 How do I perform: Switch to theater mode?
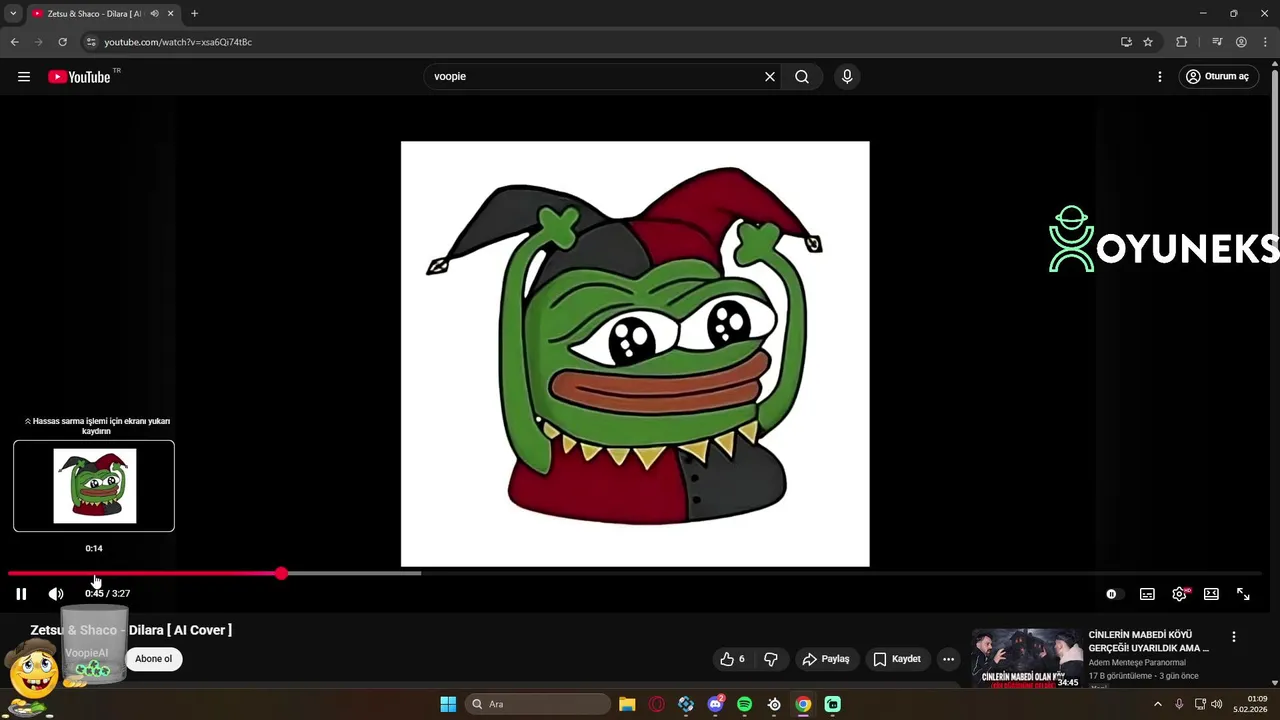click(1211, 594)
